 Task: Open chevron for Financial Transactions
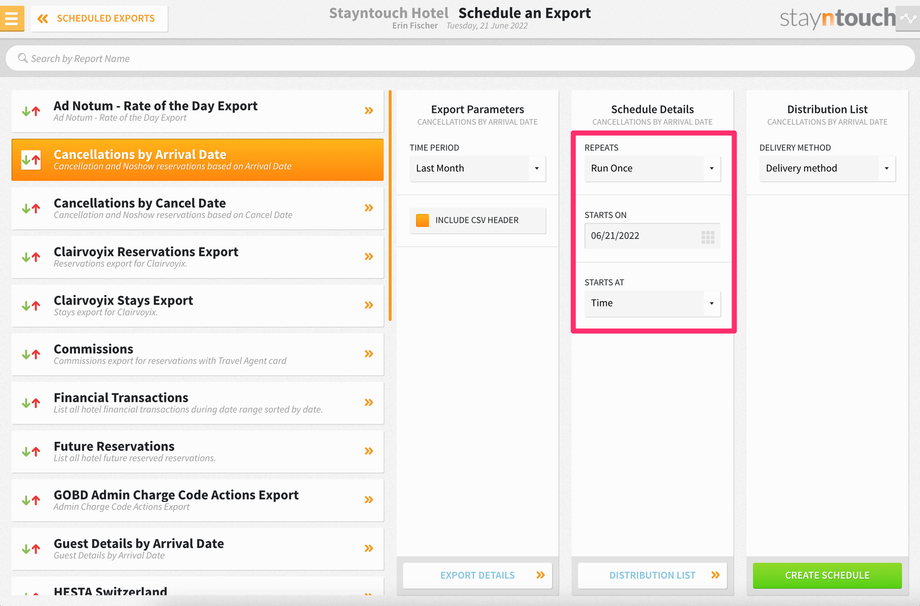[x=368, y=402]
